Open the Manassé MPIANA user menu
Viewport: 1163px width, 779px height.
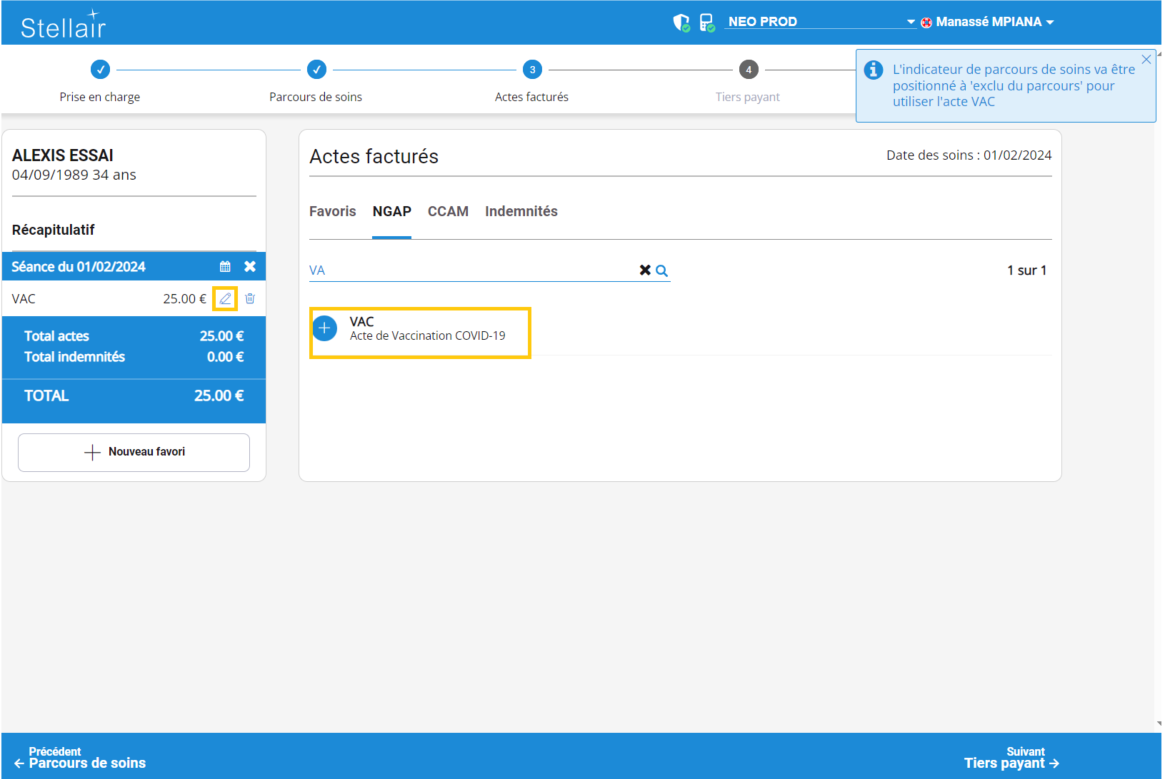click(995, 22)
